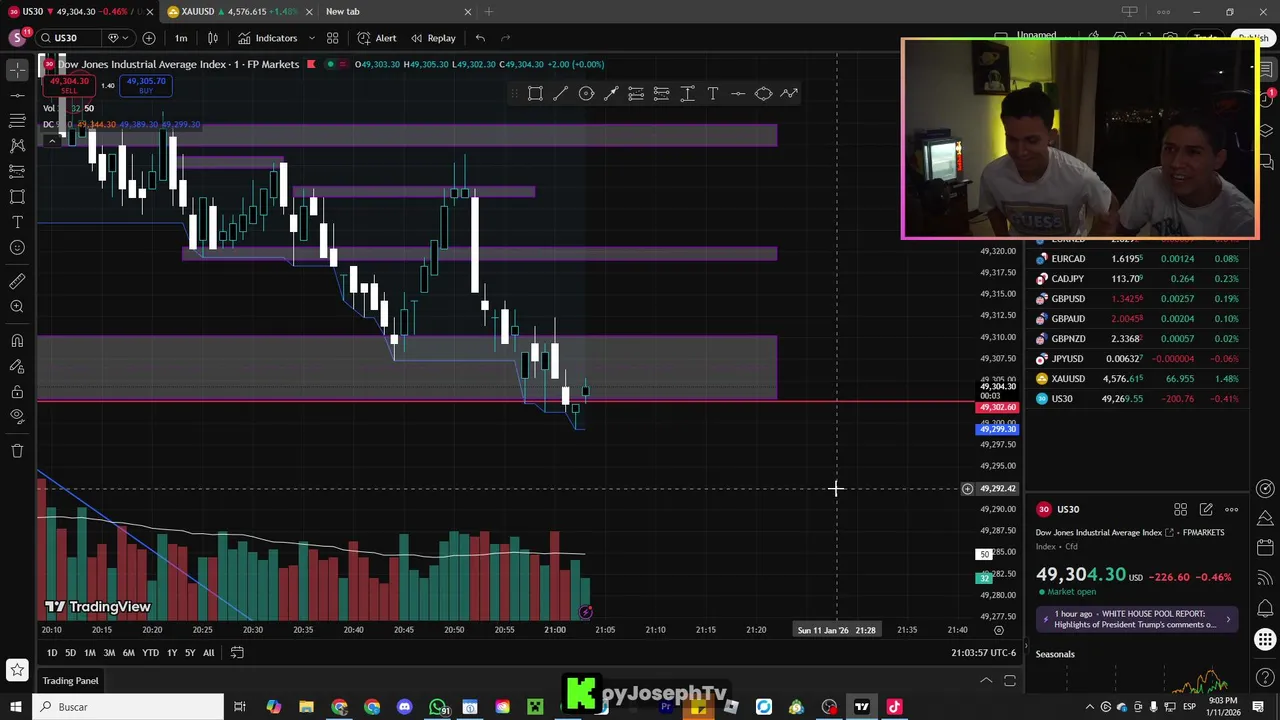The height and width of the screenshot is (720, 1280).
Task: Click the trash remove-drawings icon
Action: (x=17, y=451)
